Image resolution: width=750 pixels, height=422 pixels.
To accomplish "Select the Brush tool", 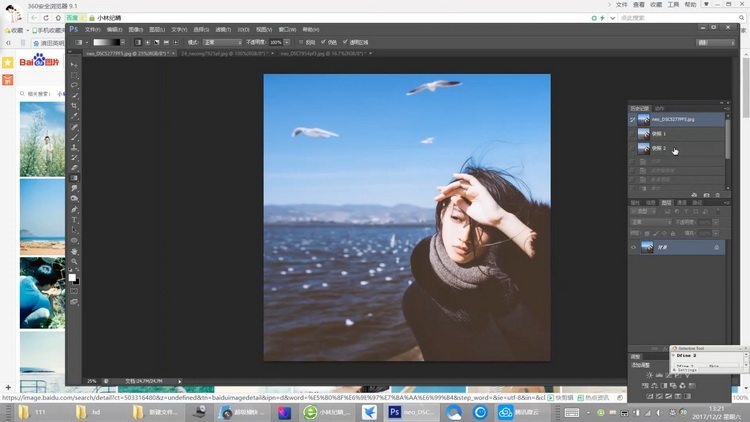I will (74, 137).
